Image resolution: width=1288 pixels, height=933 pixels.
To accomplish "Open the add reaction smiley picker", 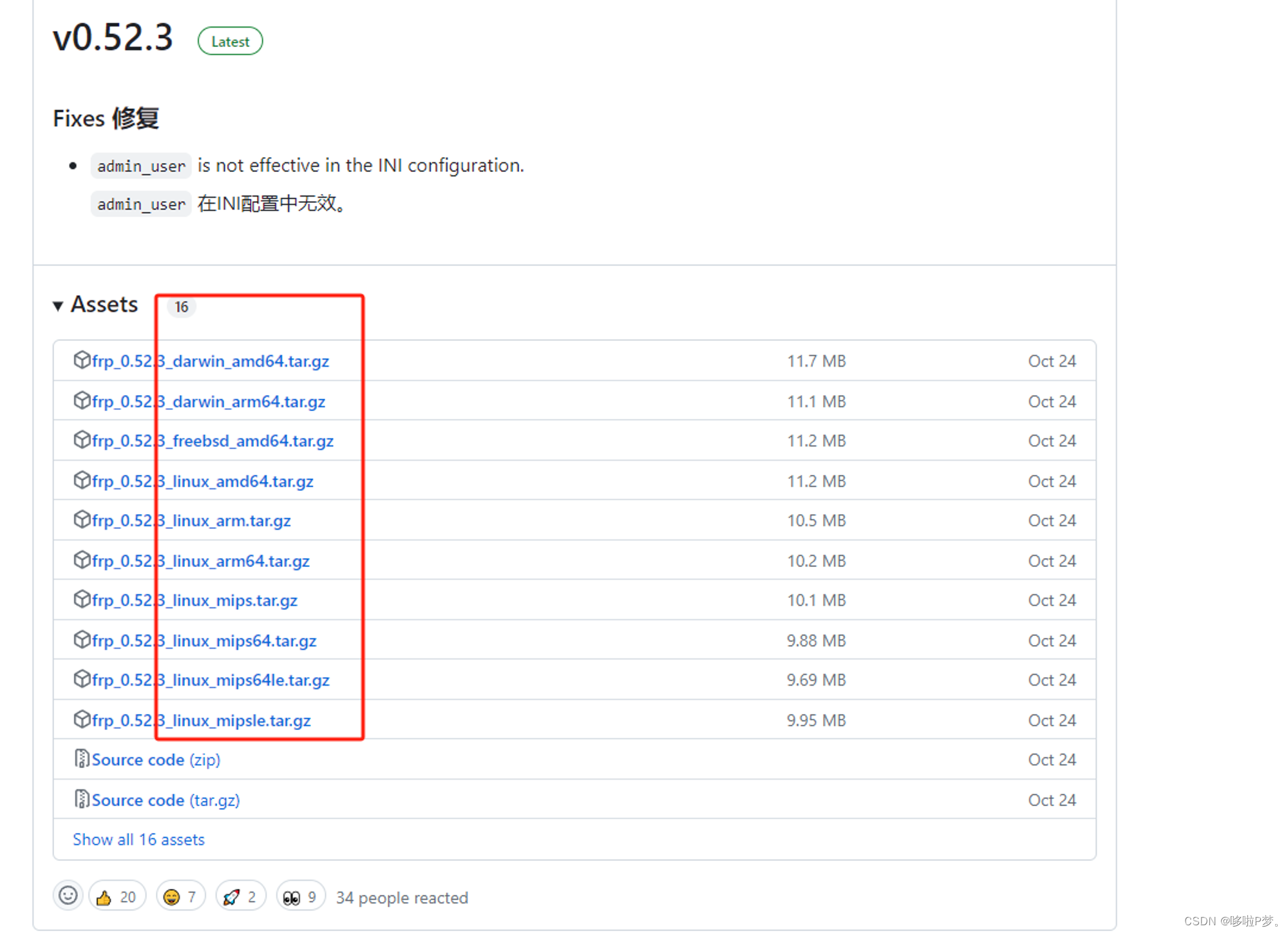I will pyautogui.click(x=68, y=896).
